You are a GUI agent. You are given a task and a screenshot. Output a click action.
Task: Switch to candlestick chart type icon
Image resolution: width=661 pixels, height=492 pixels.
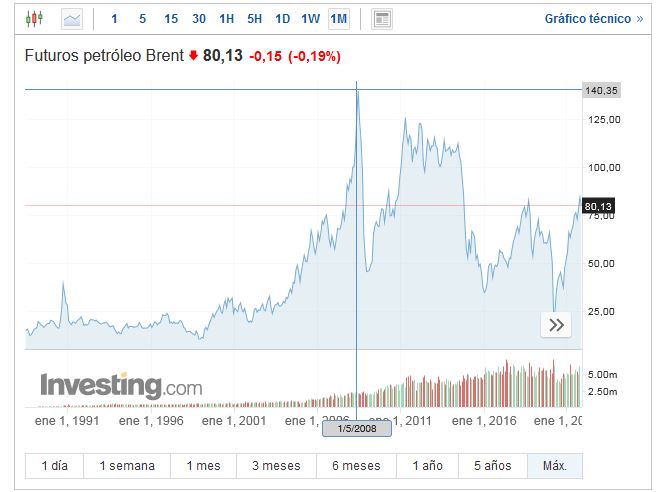(34, 19)
